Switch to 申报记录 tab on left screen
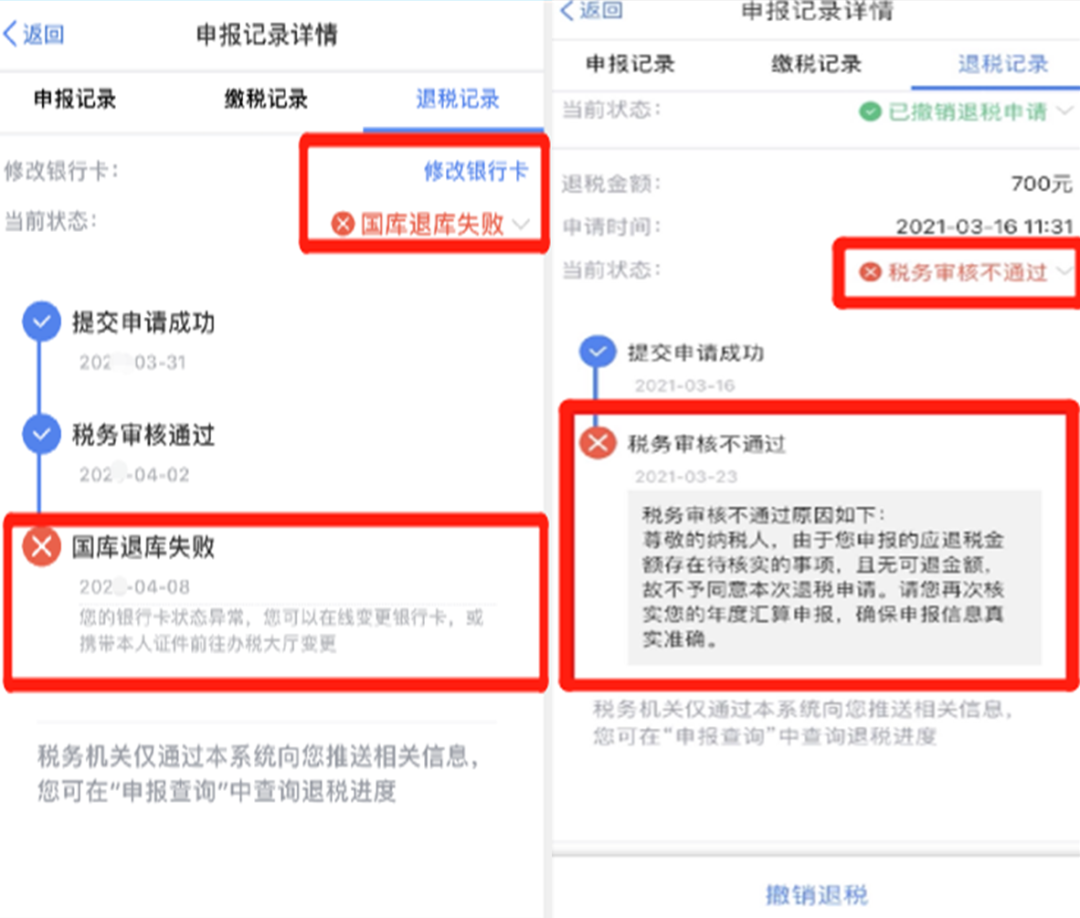 [x=74, y=99]
